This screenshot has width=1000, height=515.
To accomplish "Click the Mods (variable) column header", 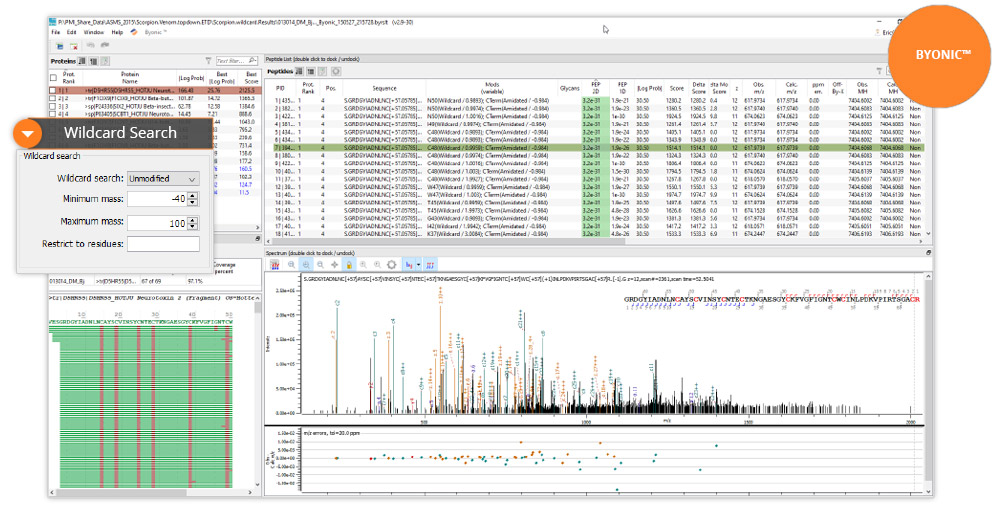I will coord(492,88).
